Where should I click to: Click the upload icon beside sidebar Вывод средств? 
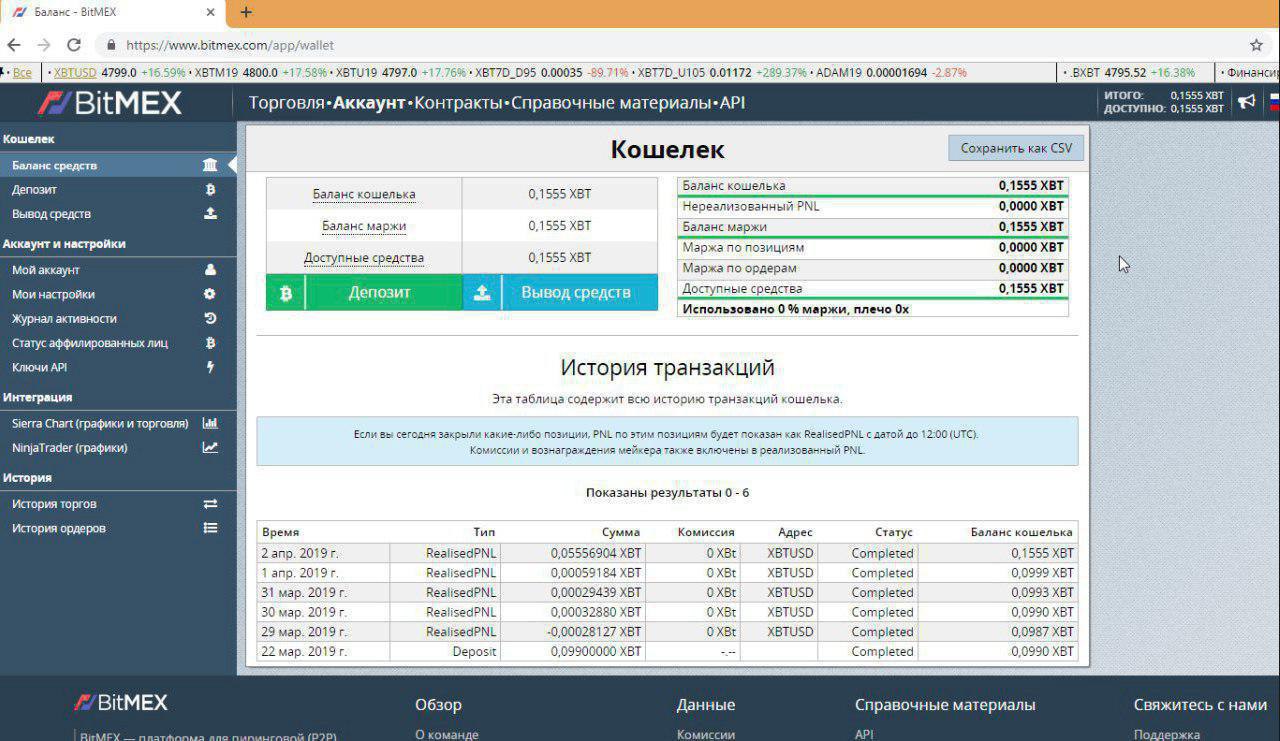tap(210, 213)
